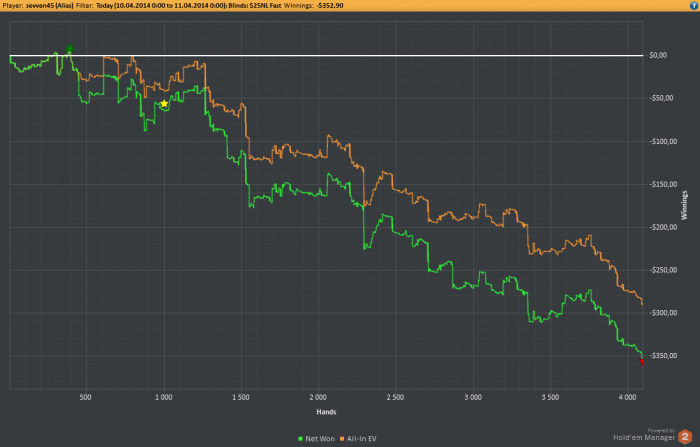
Task: Toggle the All-In EV legend entry
Action: [x=358, y=439]
